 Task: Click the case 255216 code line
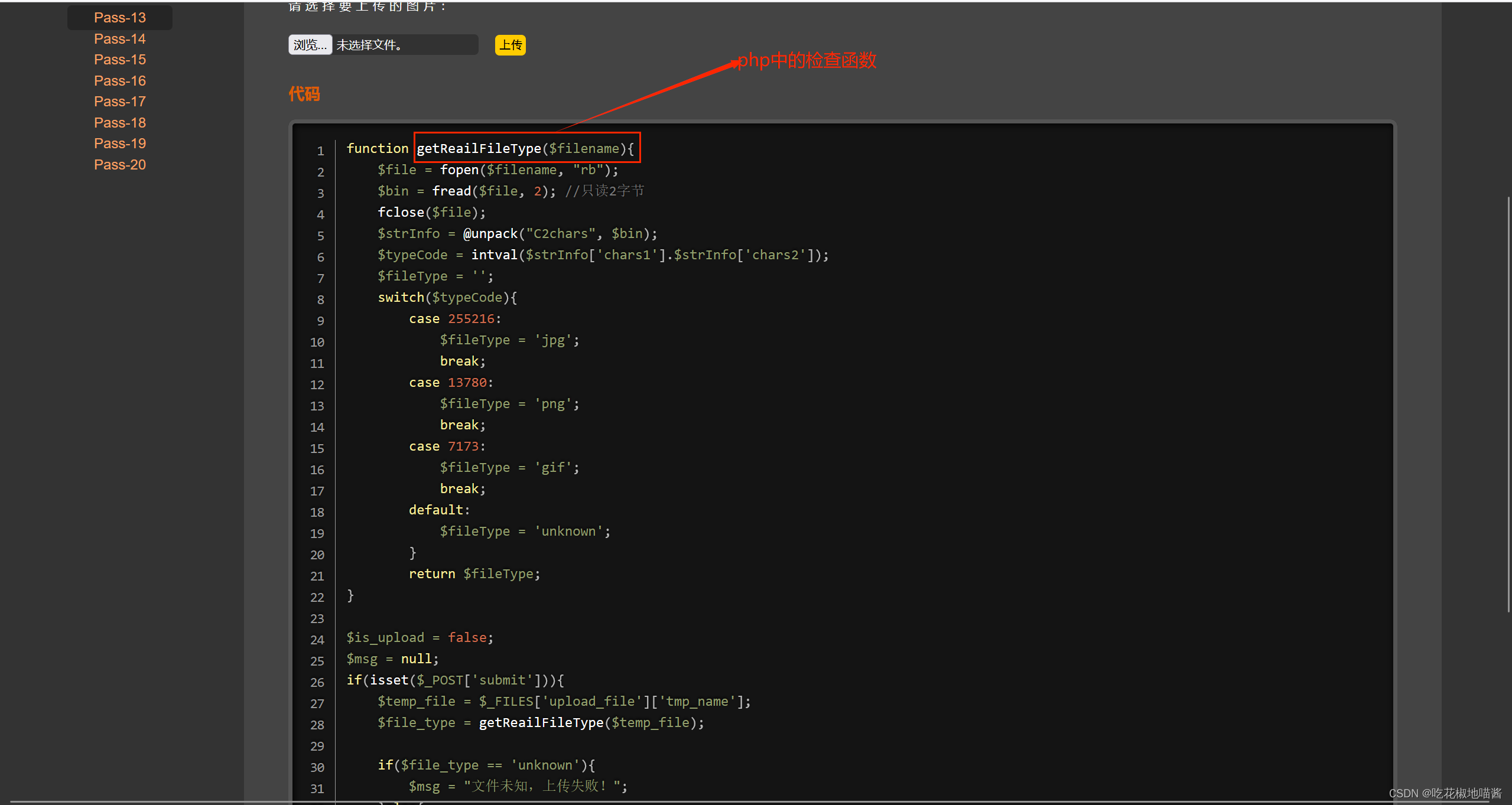[x=454, y=319]
